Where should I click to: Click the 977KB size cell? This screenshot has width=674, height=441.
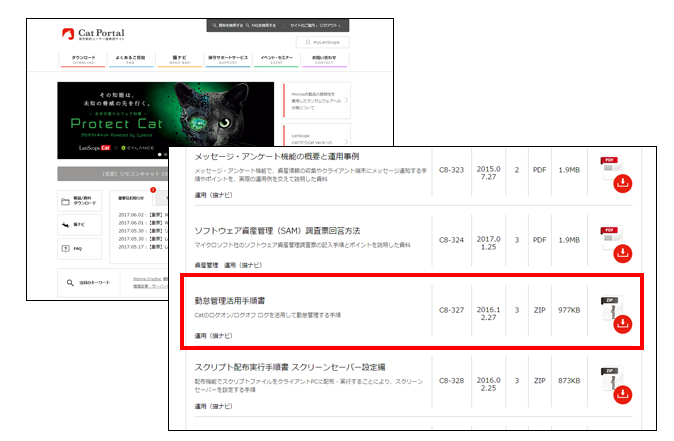[x=569, y=310]
